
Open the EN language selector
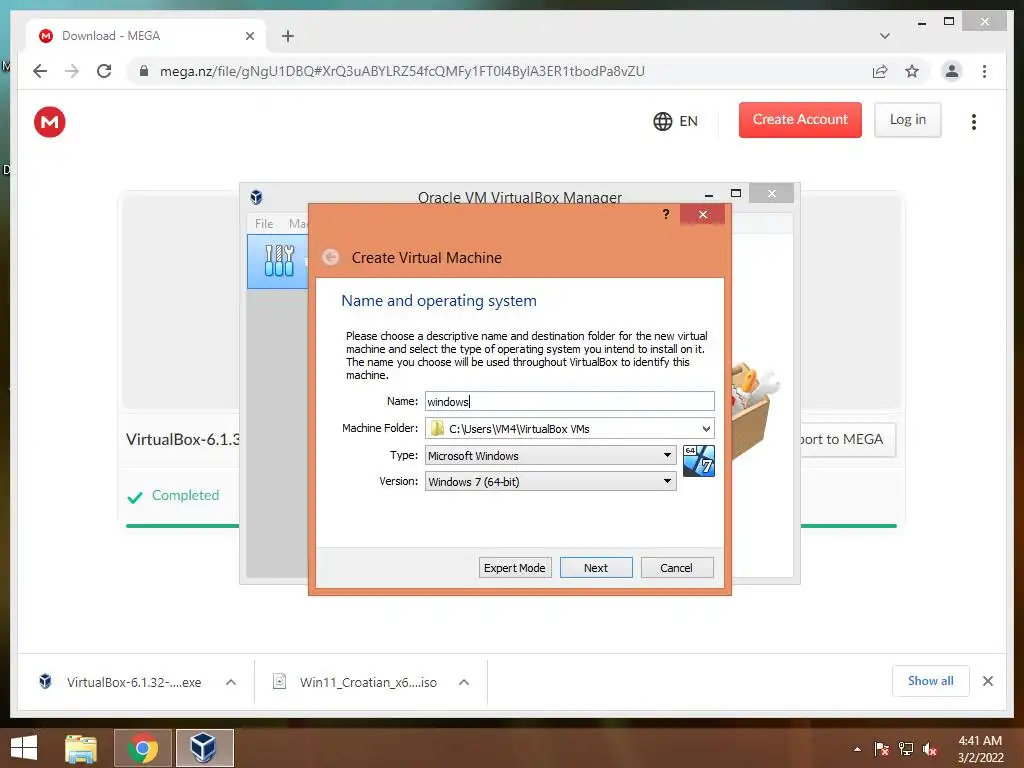pos(676,121)
